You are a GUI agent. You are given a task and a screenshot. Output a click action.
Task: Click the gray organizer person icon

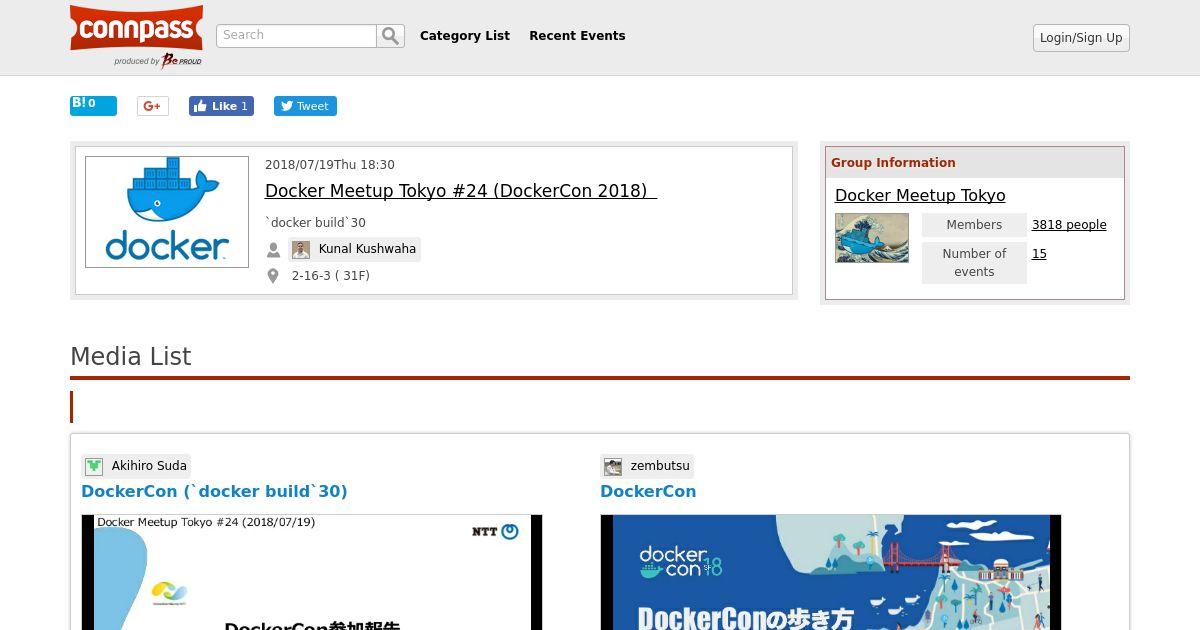pyautogui.click(x=273, y=250)
